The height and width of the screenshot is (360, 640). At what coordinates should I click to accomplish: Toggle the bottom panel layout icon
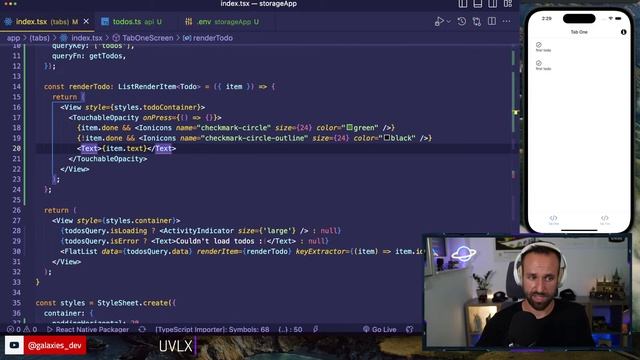click(478, 4)
